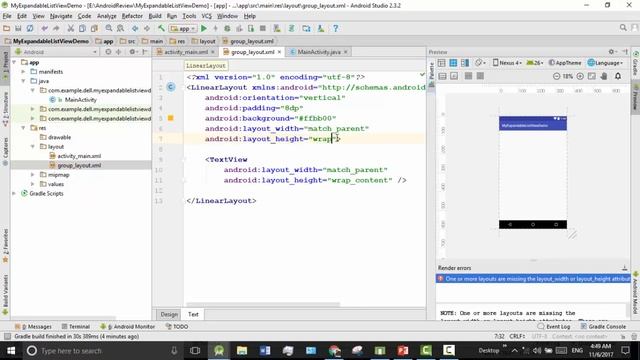This screenshot has height=360, width=640.
Task: Click the Make Project hammer icon
Action: pos(161,29)
